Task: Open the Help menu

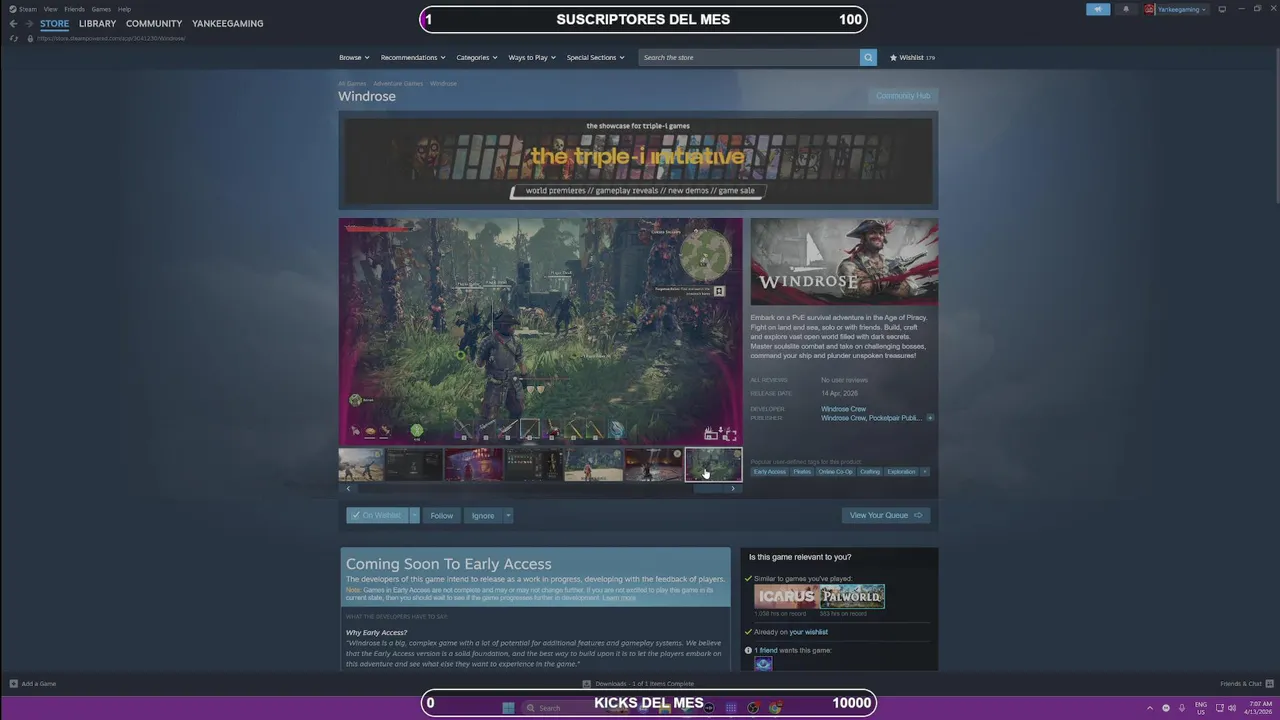Action: point(124,9)
